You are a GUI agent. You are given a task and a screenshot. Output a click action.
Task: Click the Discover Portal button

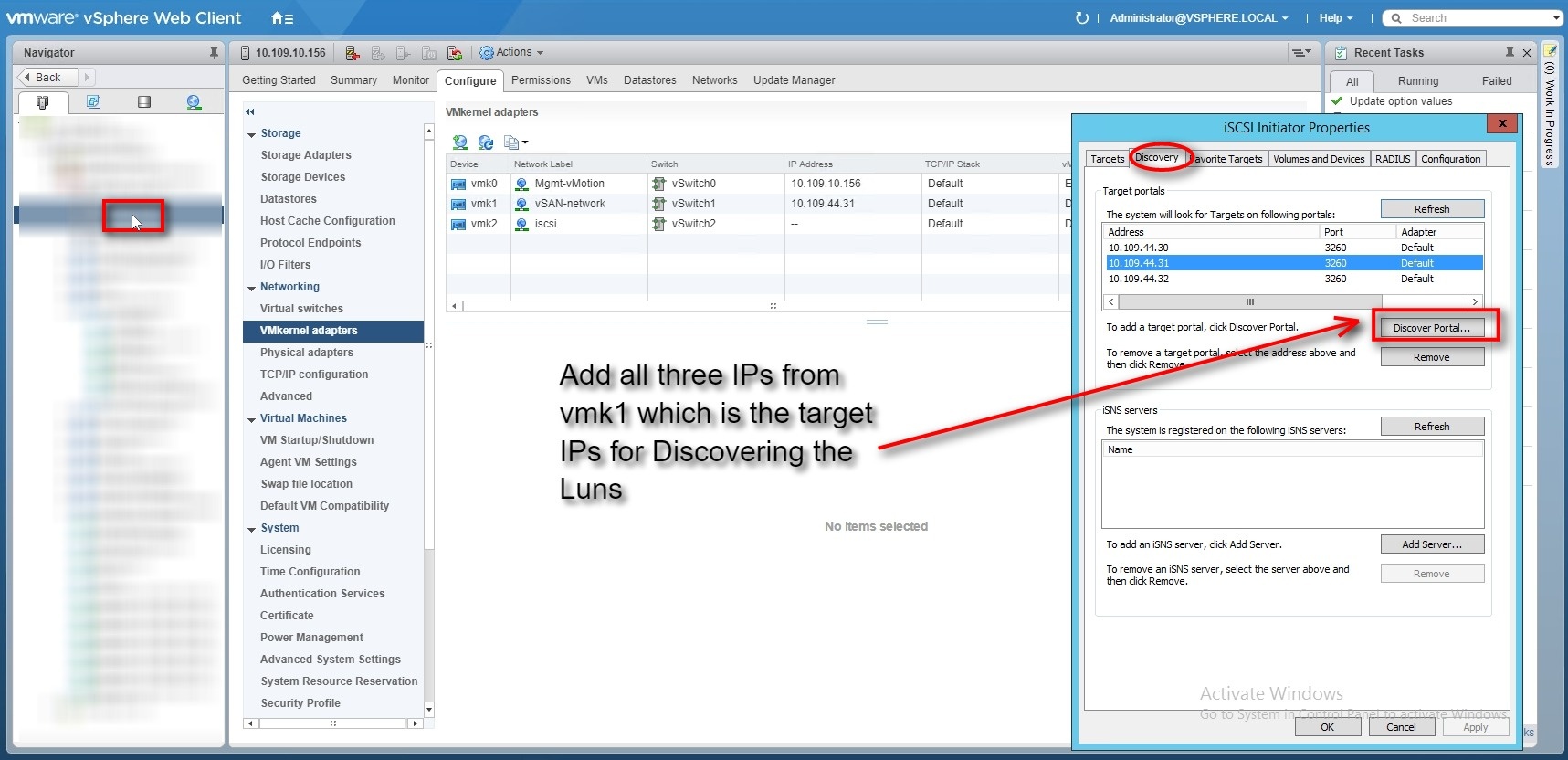click(x=1431, y=328)
